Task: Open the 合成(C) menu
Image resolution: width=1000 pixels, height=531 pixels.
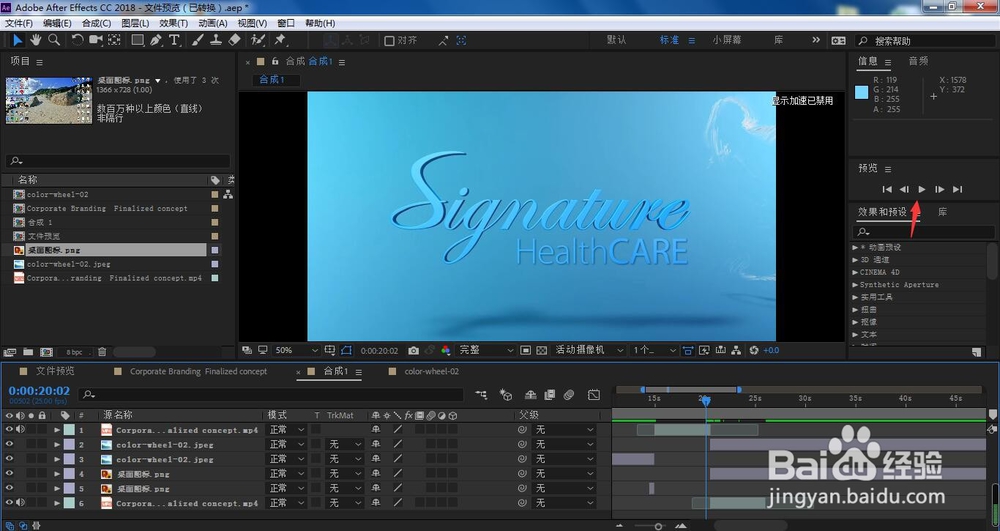Action: (x=96, y=23)
